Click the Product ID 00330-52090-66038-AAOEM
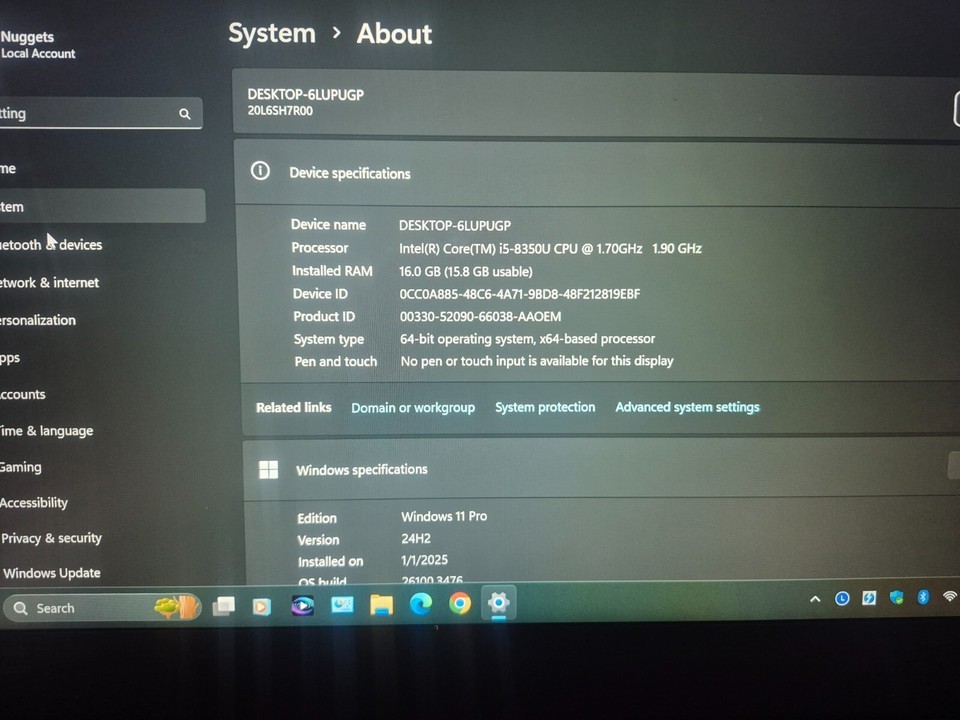The image size is (960, 720). point(481,317)
